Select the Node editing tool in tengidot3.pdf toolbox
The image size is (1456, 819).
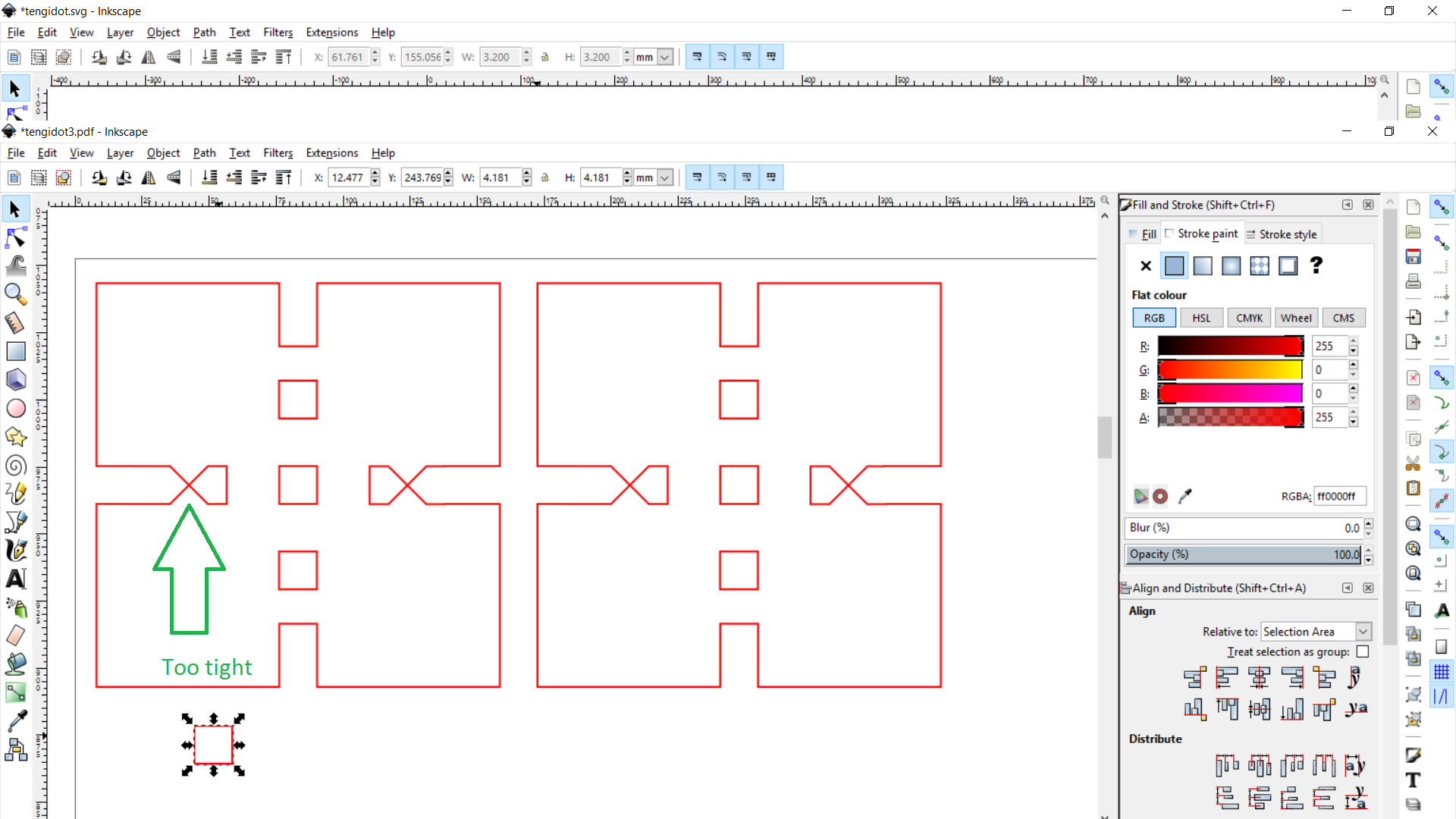(x=15, y=237)
